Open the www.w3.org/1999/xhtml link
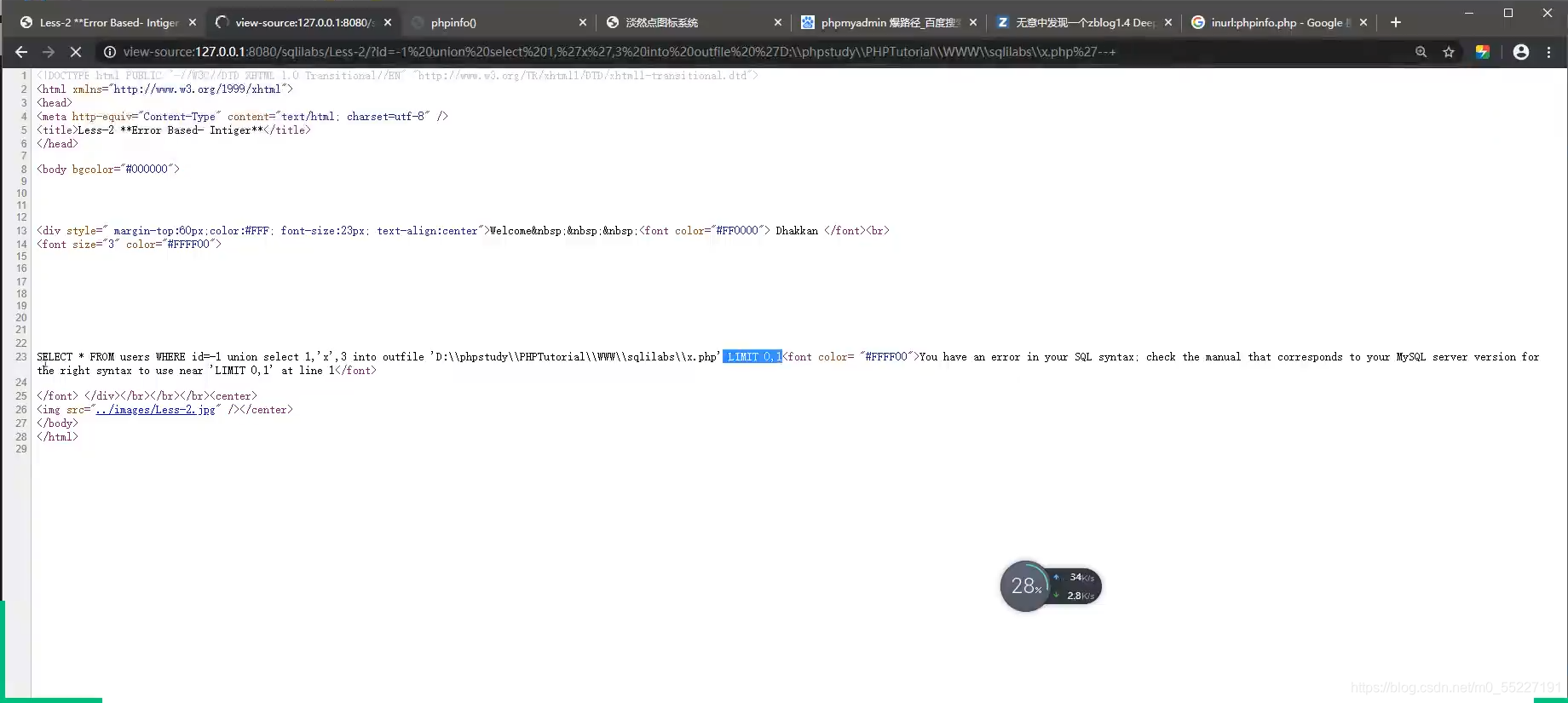The image size is (1568, 703). coord(197,89)
